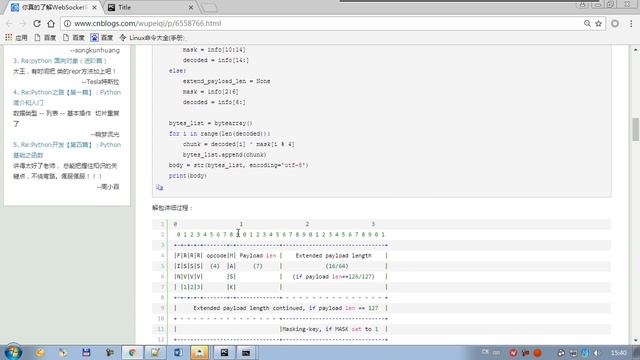Close the WebSocket blog tab
Screen dimensions: 640x360
pos(95,7)
